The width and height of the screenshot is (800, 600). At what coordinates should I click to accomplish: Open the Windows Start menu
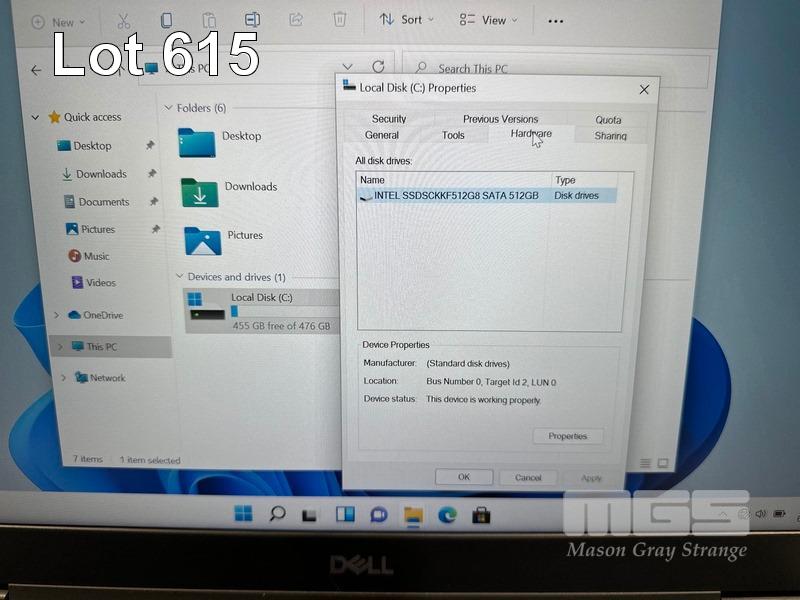(x=243, y=514)
